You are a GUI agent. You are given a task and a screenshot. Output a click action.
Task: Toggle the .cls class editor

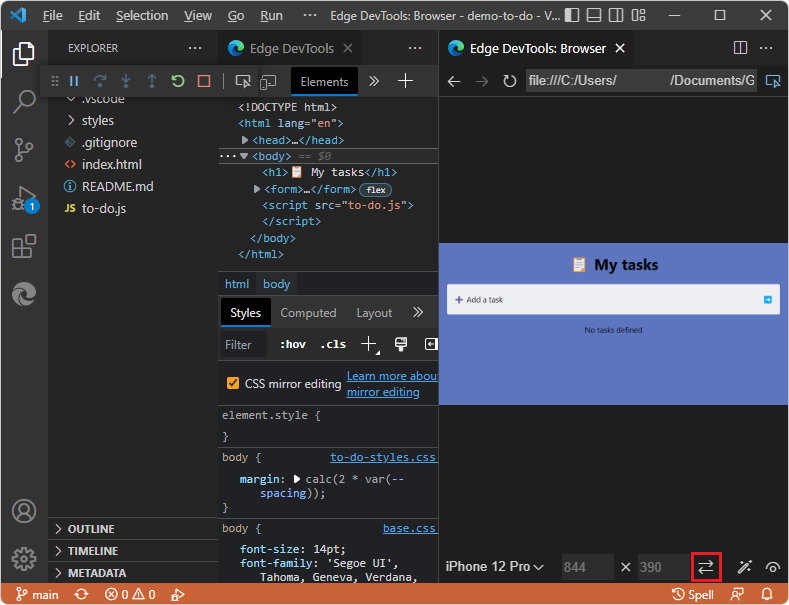click(x=333, y=344)
